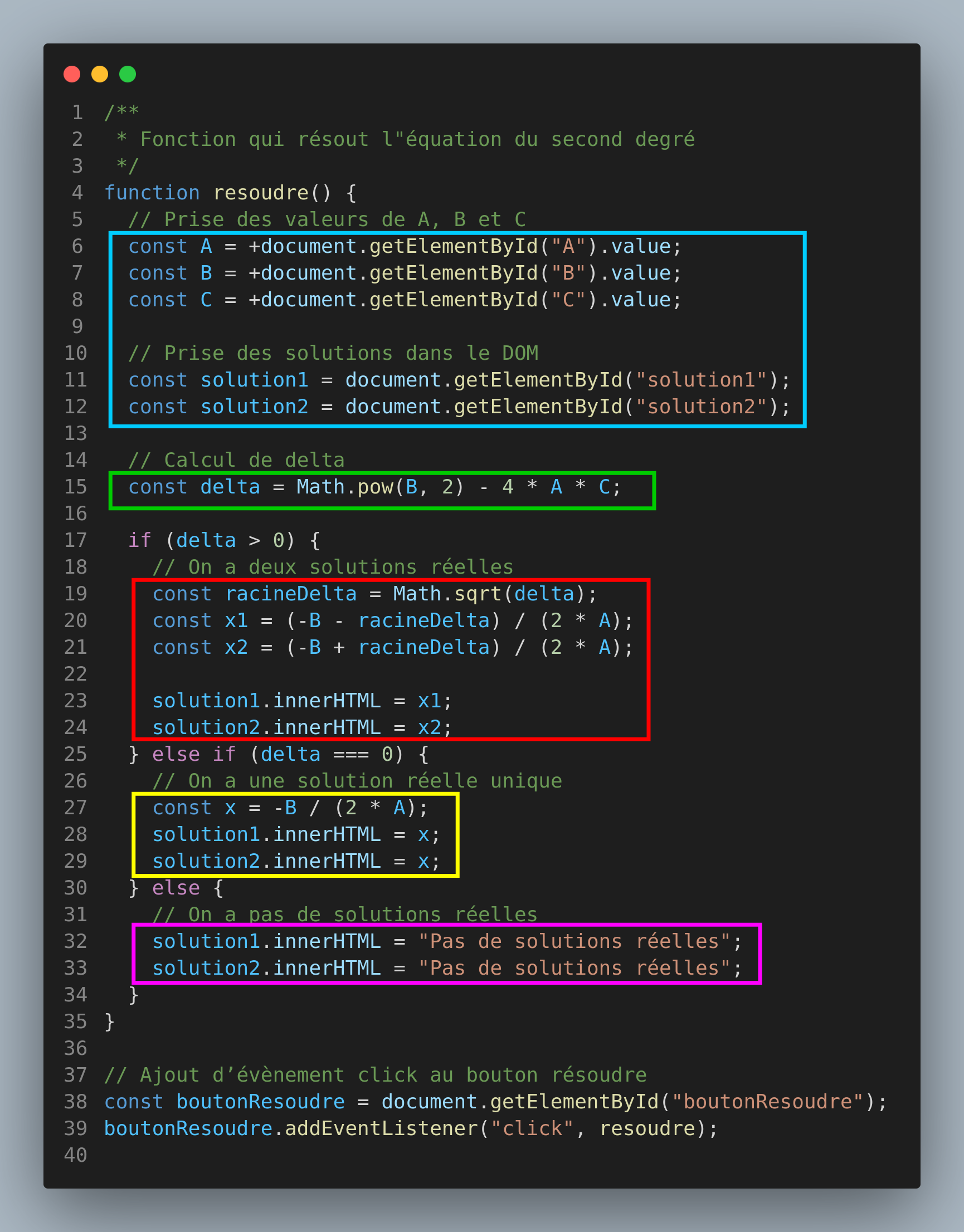This screenshot has height=1232, width=964.
Task: Click line number 40 in the gutter
Action: [x=76, y=1155]
